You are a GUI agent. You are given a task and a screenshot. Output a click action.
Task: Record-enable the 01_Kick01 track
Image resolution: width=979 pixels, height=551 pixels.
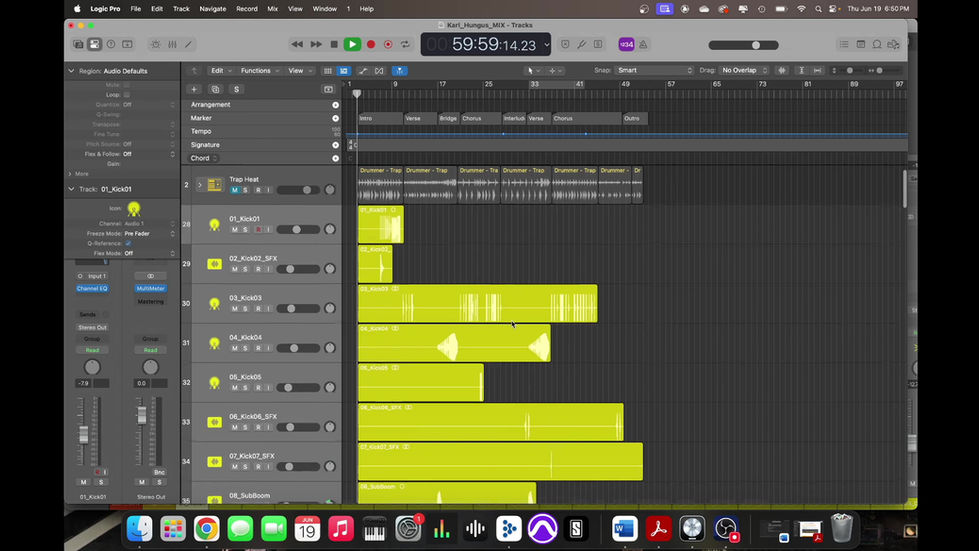(258, 230)
